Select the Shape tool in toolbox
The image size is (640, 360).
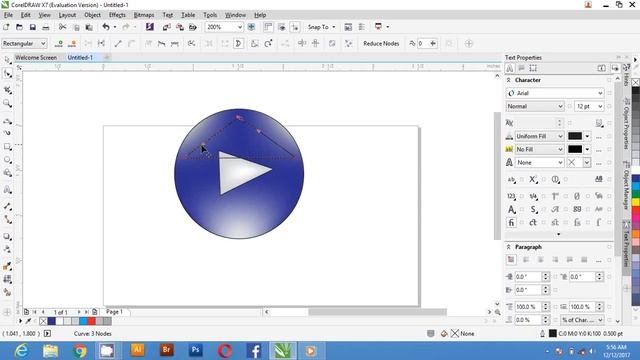[x=7, y=74]
